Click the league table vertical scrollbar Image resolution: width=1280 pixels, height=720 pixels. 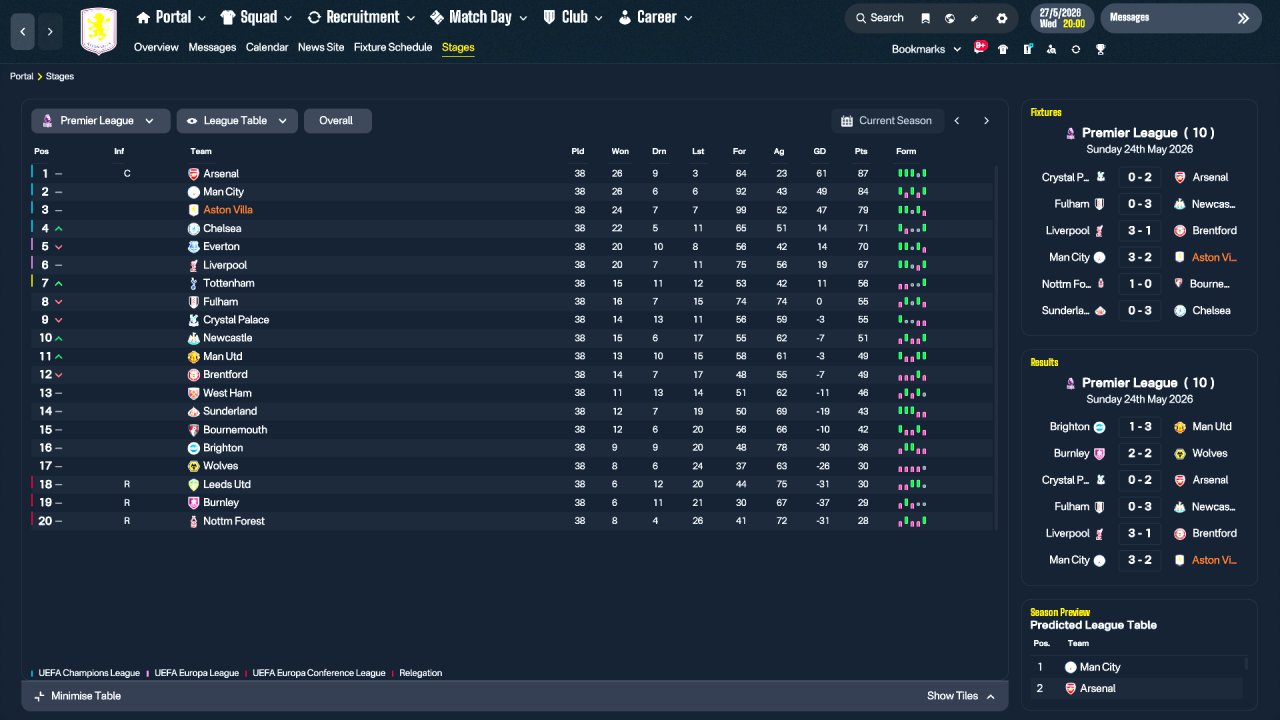(x=996, y=347)
